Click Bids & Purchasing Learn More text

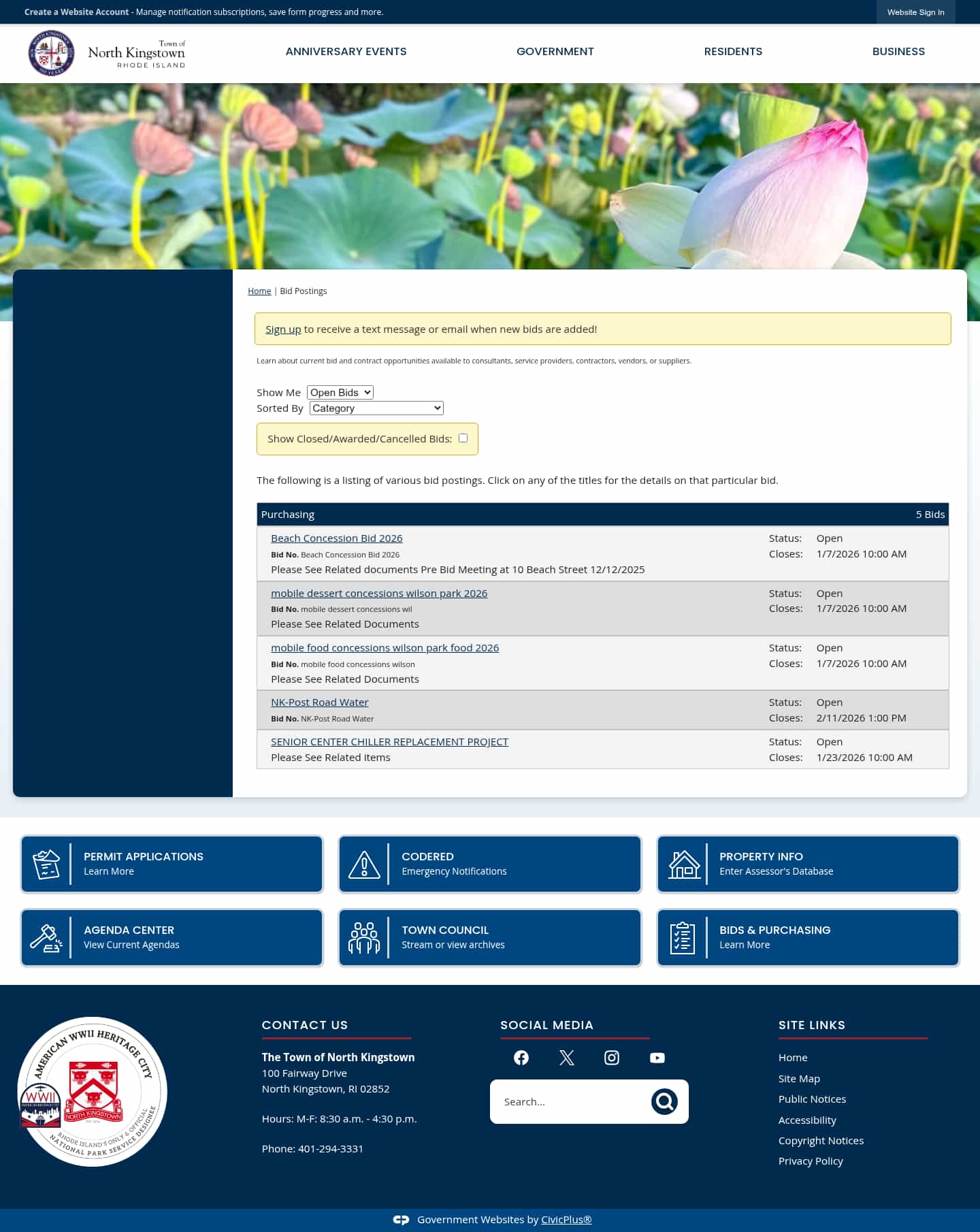click(x=745, y=945)
